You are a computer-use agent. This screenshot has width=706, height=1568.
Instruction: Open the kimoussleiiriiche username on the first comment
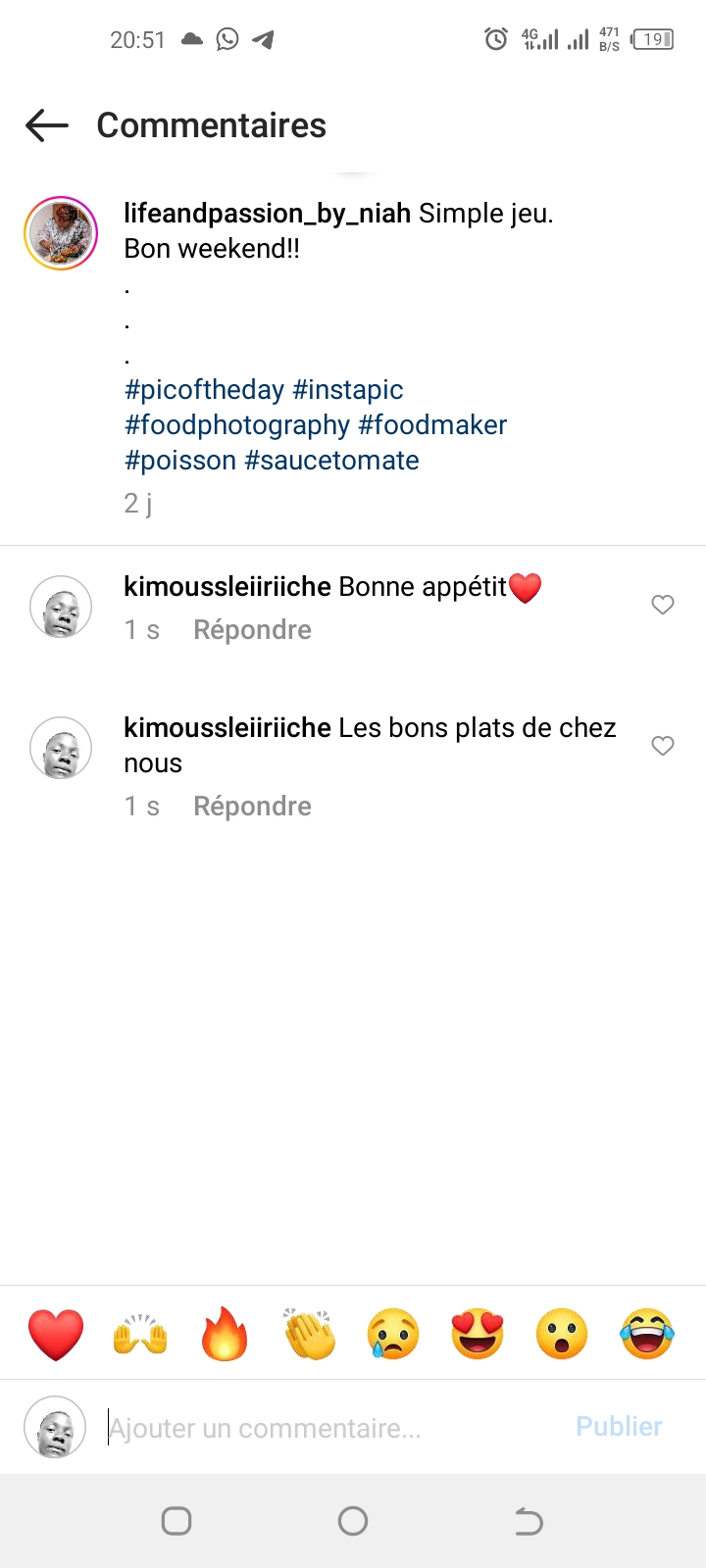coord(227,587)
